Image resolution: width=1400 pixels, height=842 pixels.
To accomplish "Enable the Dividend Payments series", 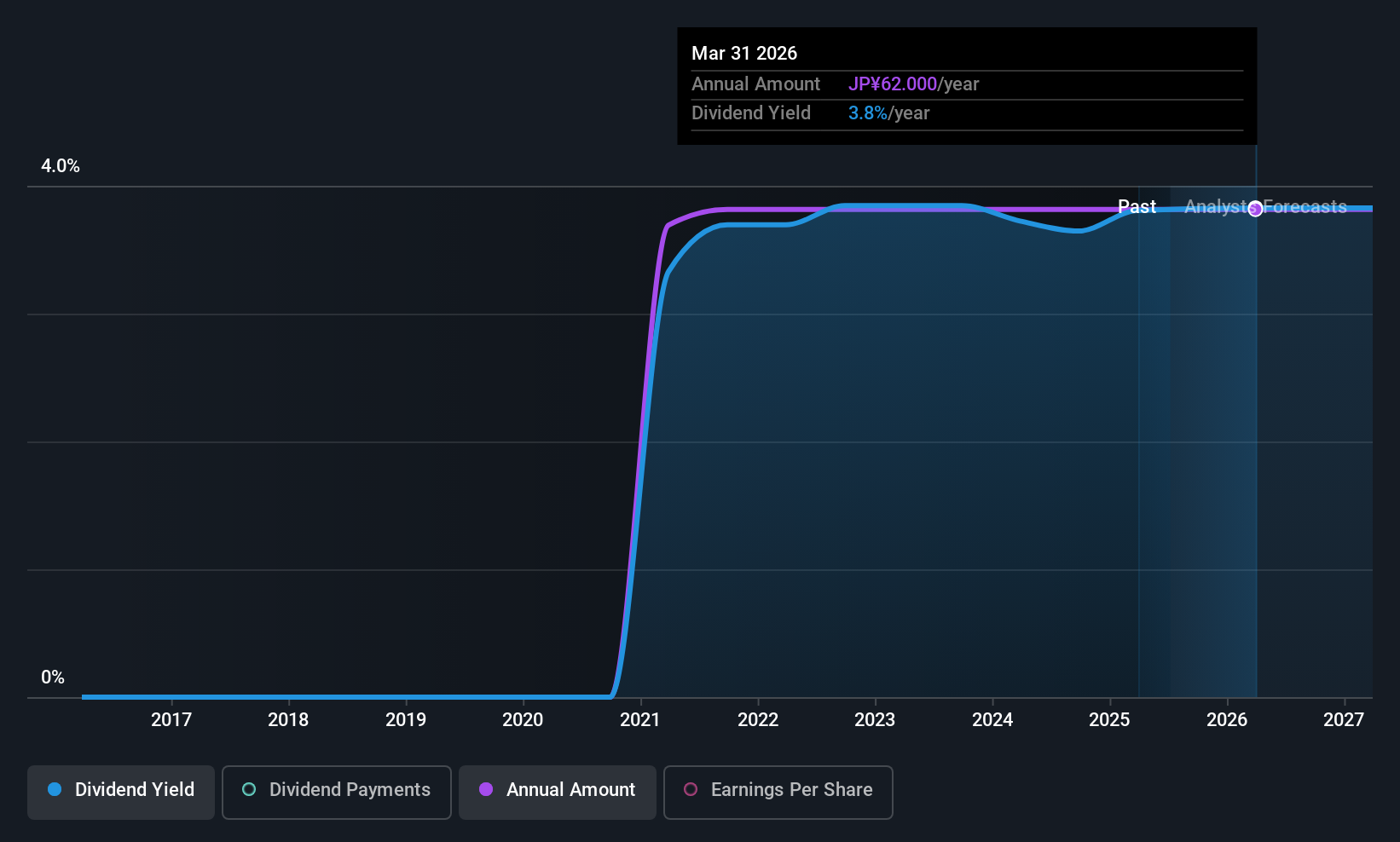I will (x=337, y=793).
